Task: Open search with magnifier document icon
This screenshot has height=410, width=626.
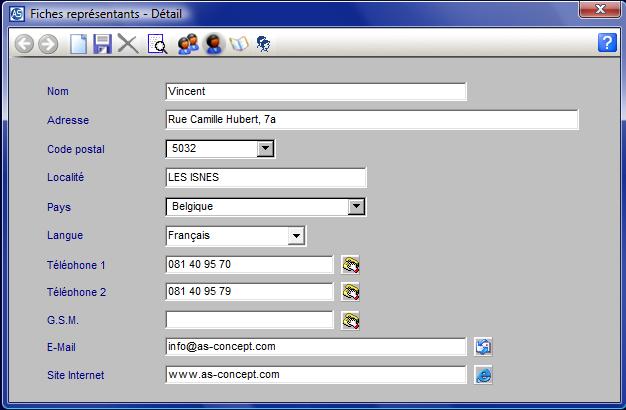Action: 157,44
